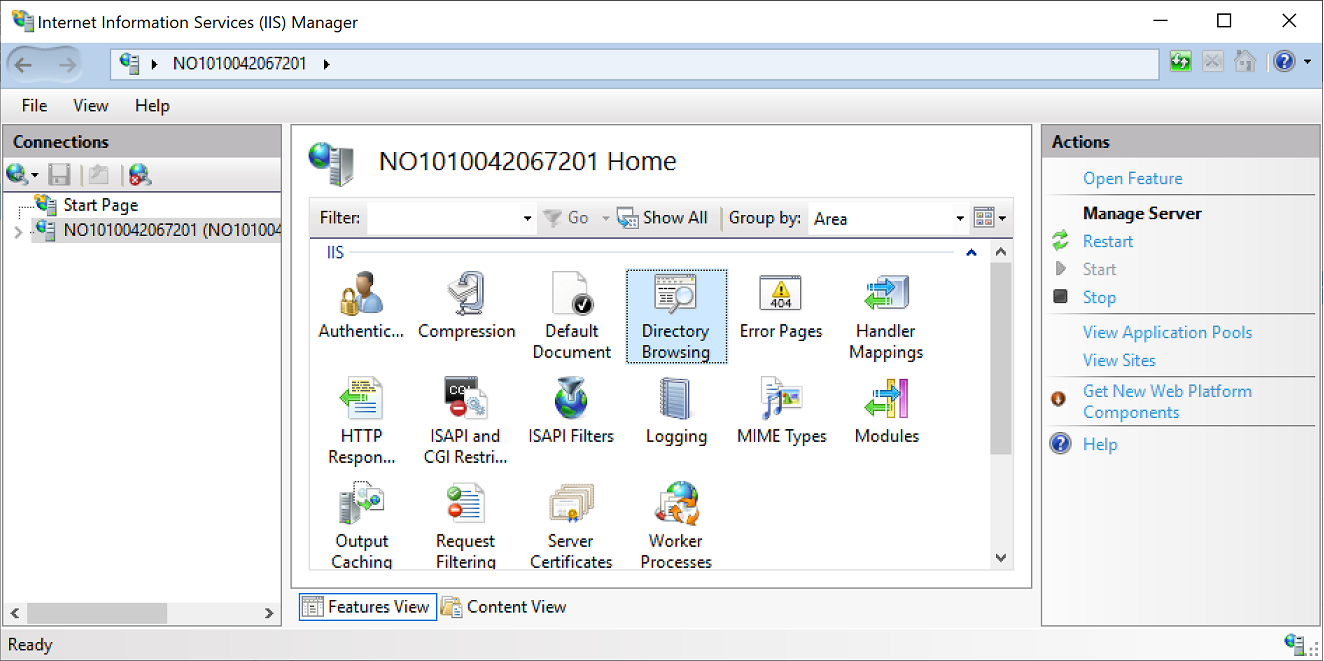Image resolution: width=1324 pixels, height=661 pixels.
Task: Open the Group by Area dropdown
Action: click(x=959, y=218)
